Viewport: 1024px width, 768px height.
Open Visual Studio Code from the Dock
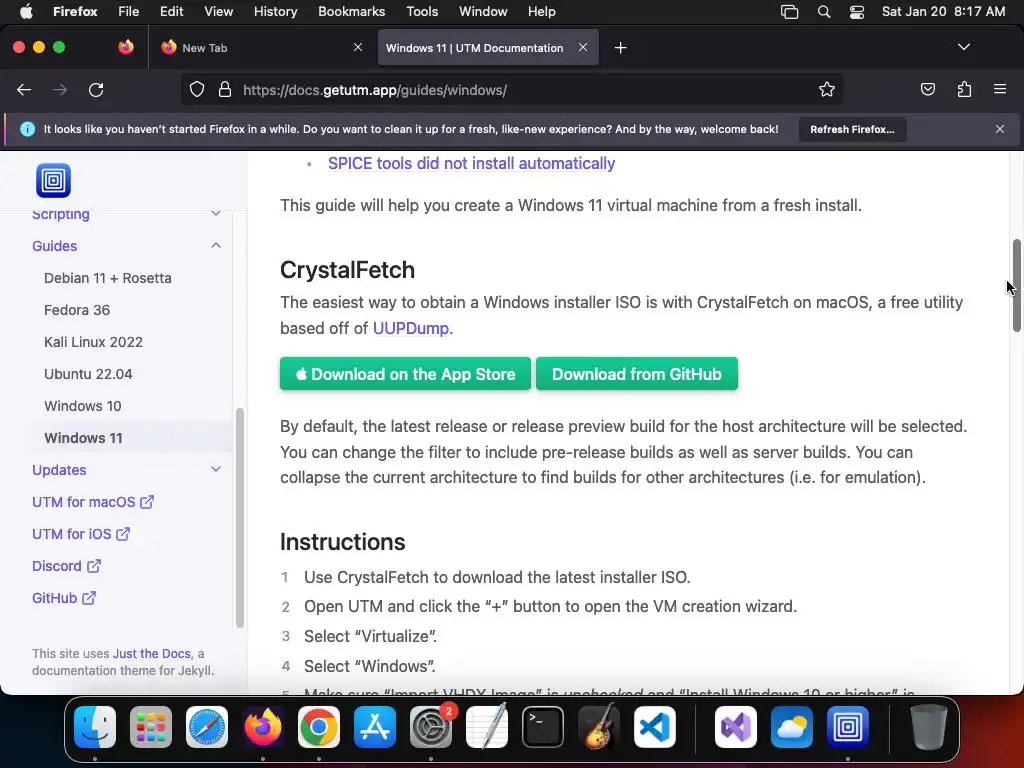pos(654,727)
